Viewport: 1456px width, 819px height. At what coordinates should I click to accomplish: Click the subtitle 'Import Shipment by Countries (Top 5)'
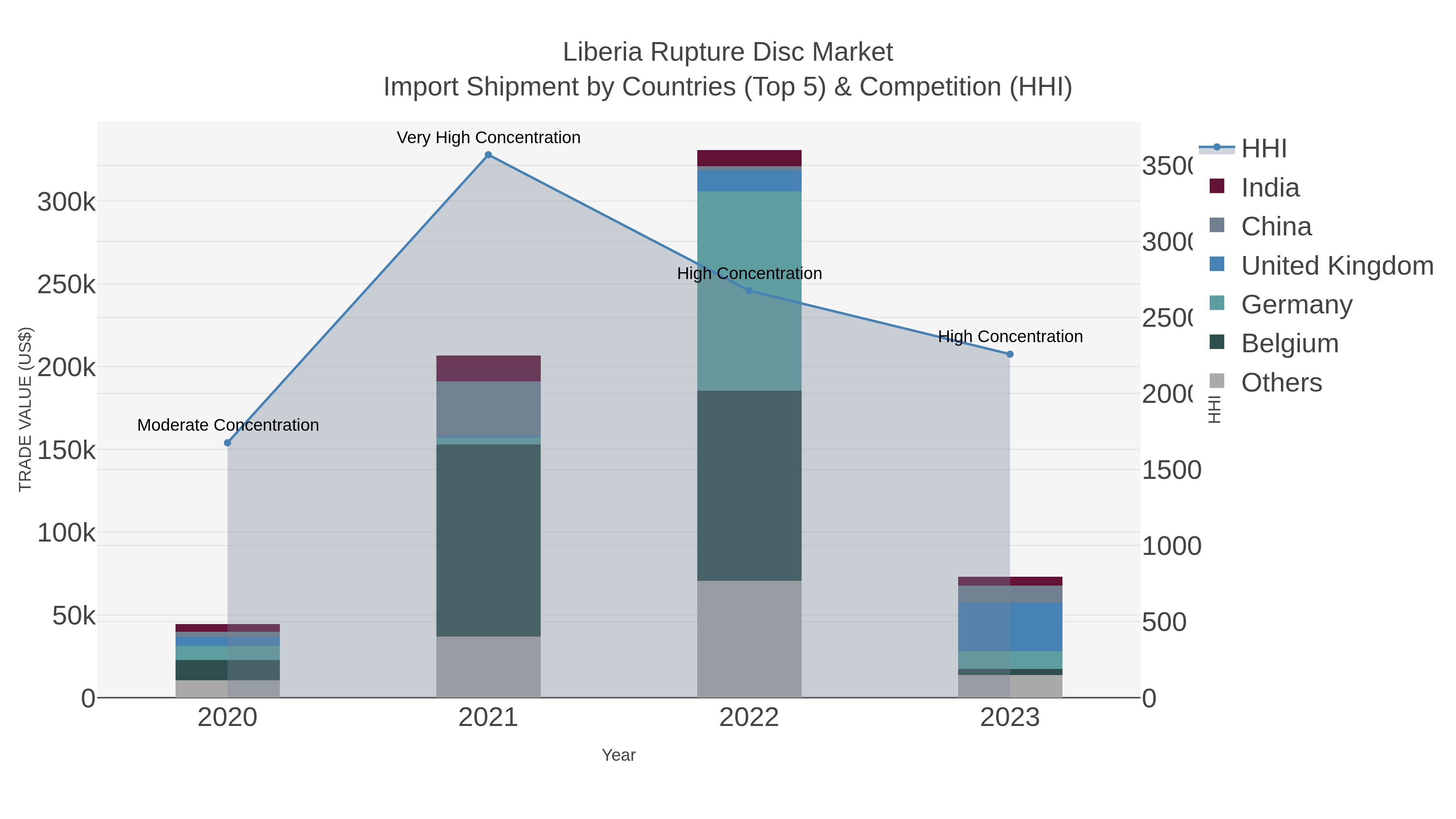coord(604,87)
